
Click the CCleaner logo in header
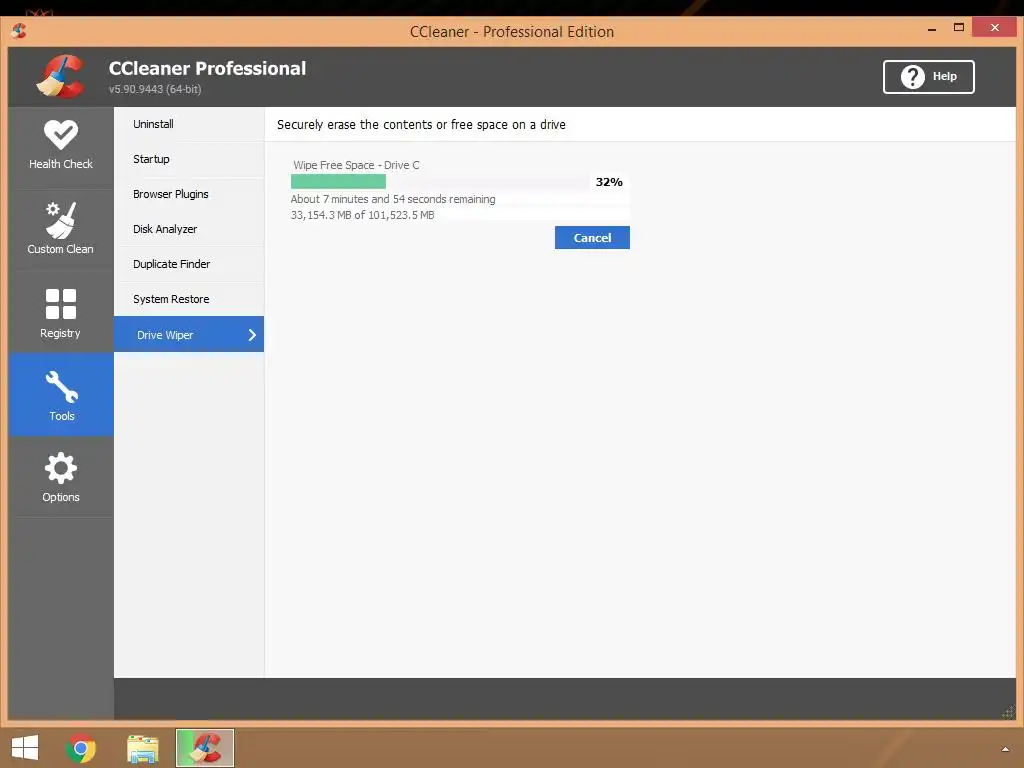[x=60, y=76]
